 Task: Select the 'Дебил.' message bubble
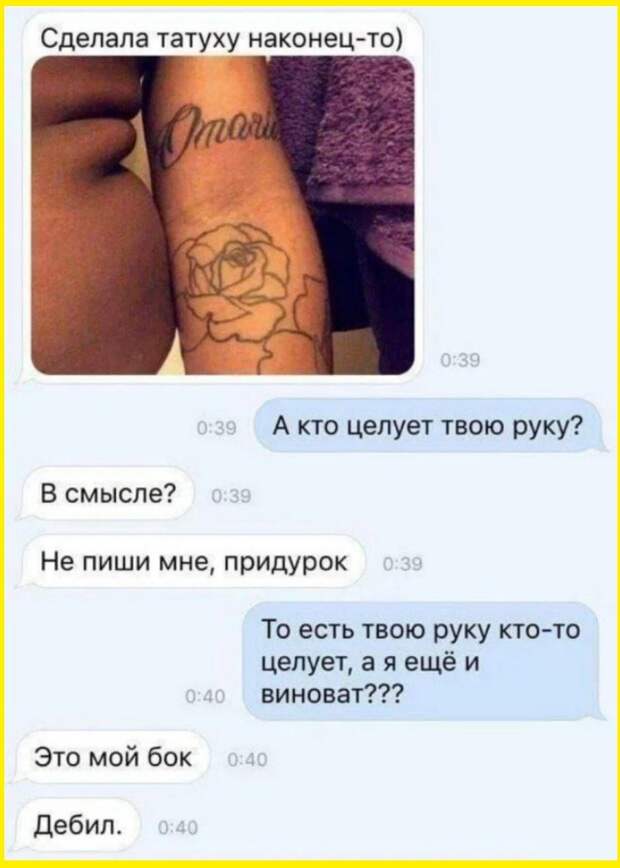pos(81,825)
